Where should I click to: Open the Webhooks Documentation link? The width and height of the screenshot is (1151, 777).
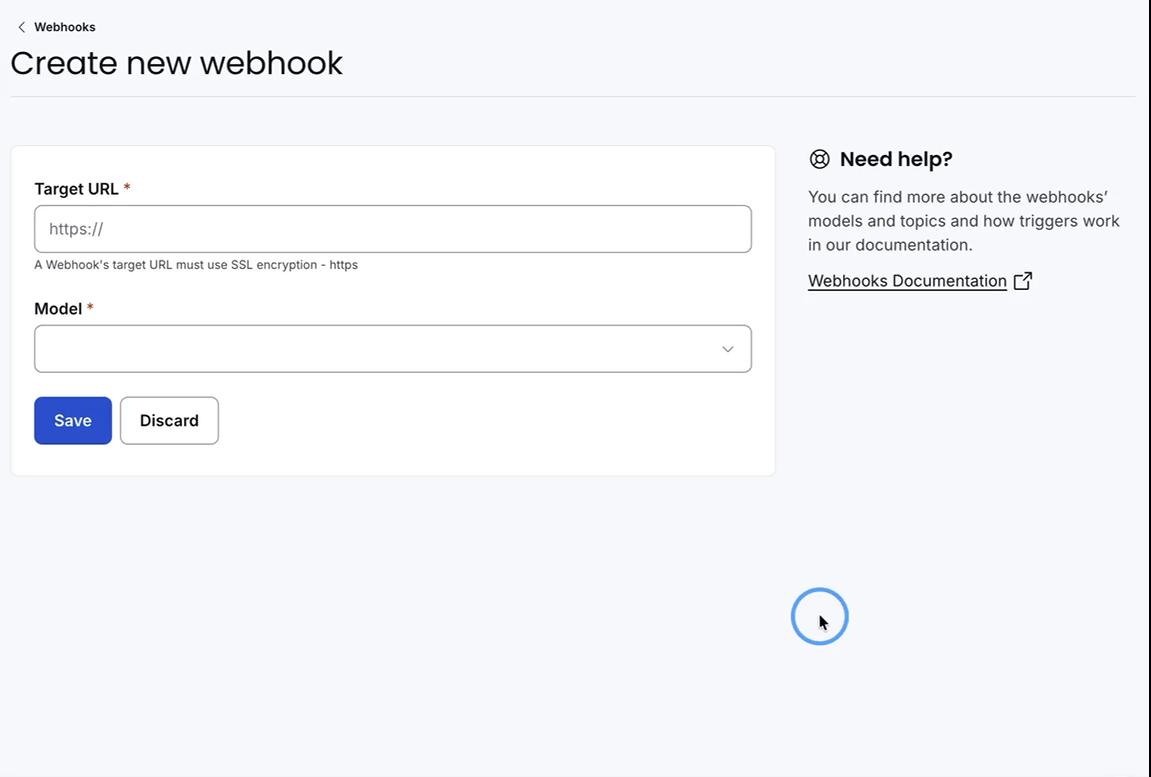907,281
